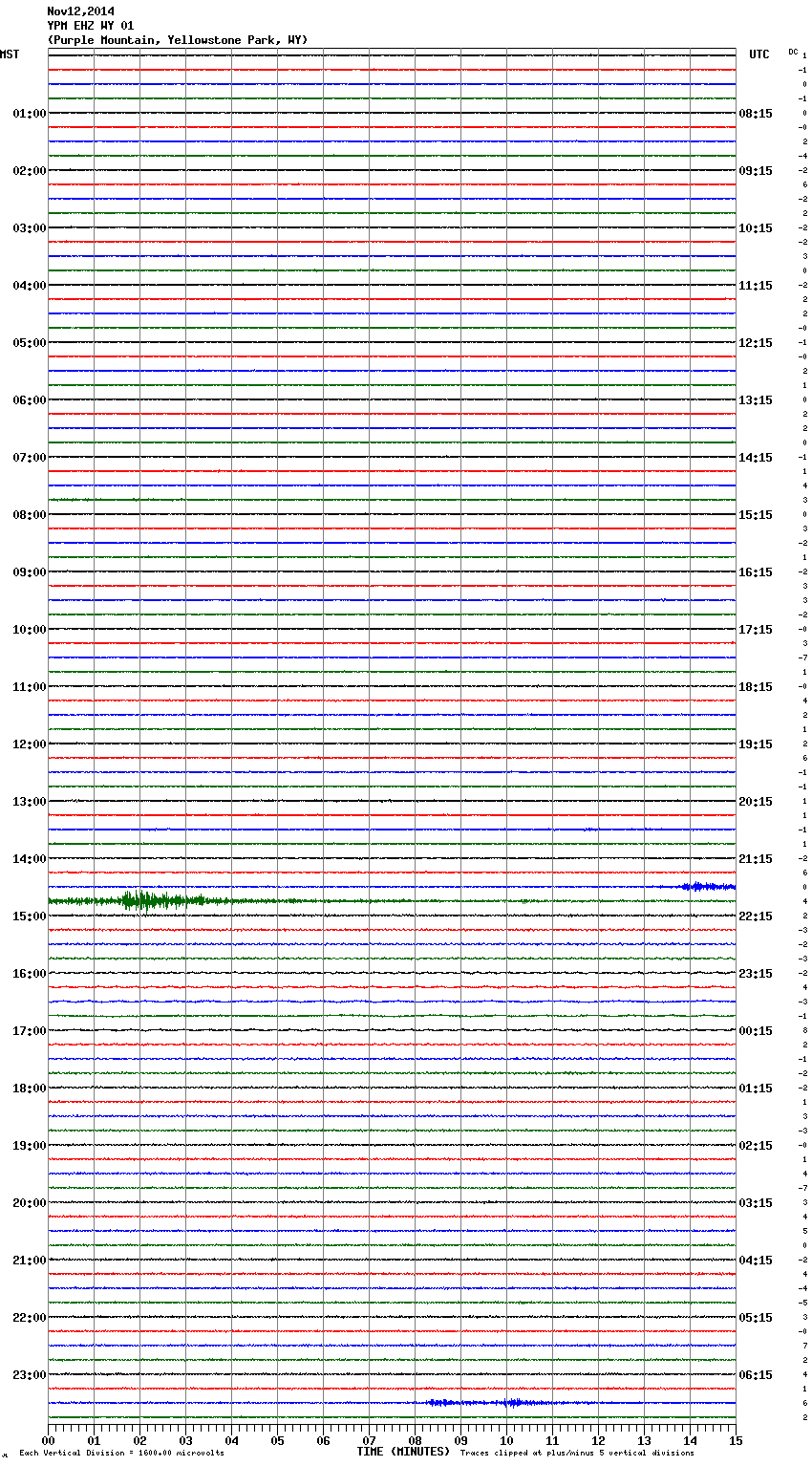
Task: Click the minute 03 tick label on bottom axis
Action: pos(185,1440)
